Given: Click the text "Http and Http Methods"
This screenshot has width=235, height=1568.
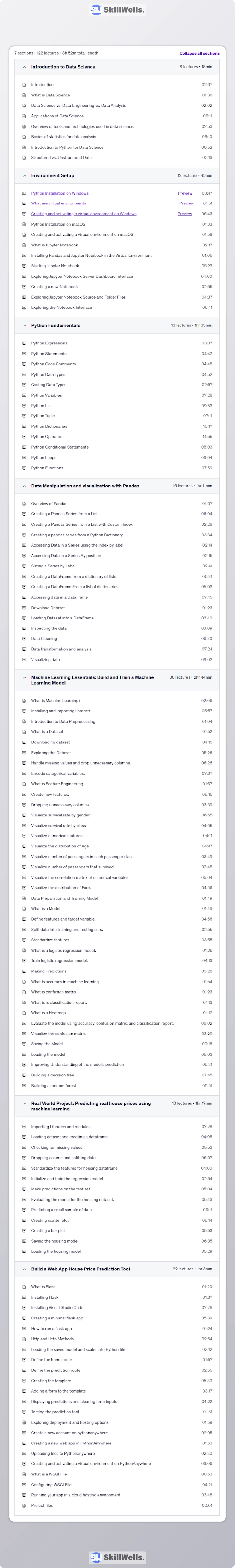Looking at the screenshot, I should 52,1339.
